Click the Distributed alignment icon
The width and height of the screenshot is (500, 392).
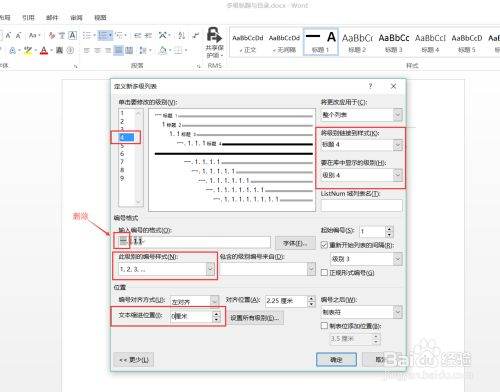coord(129,51)
